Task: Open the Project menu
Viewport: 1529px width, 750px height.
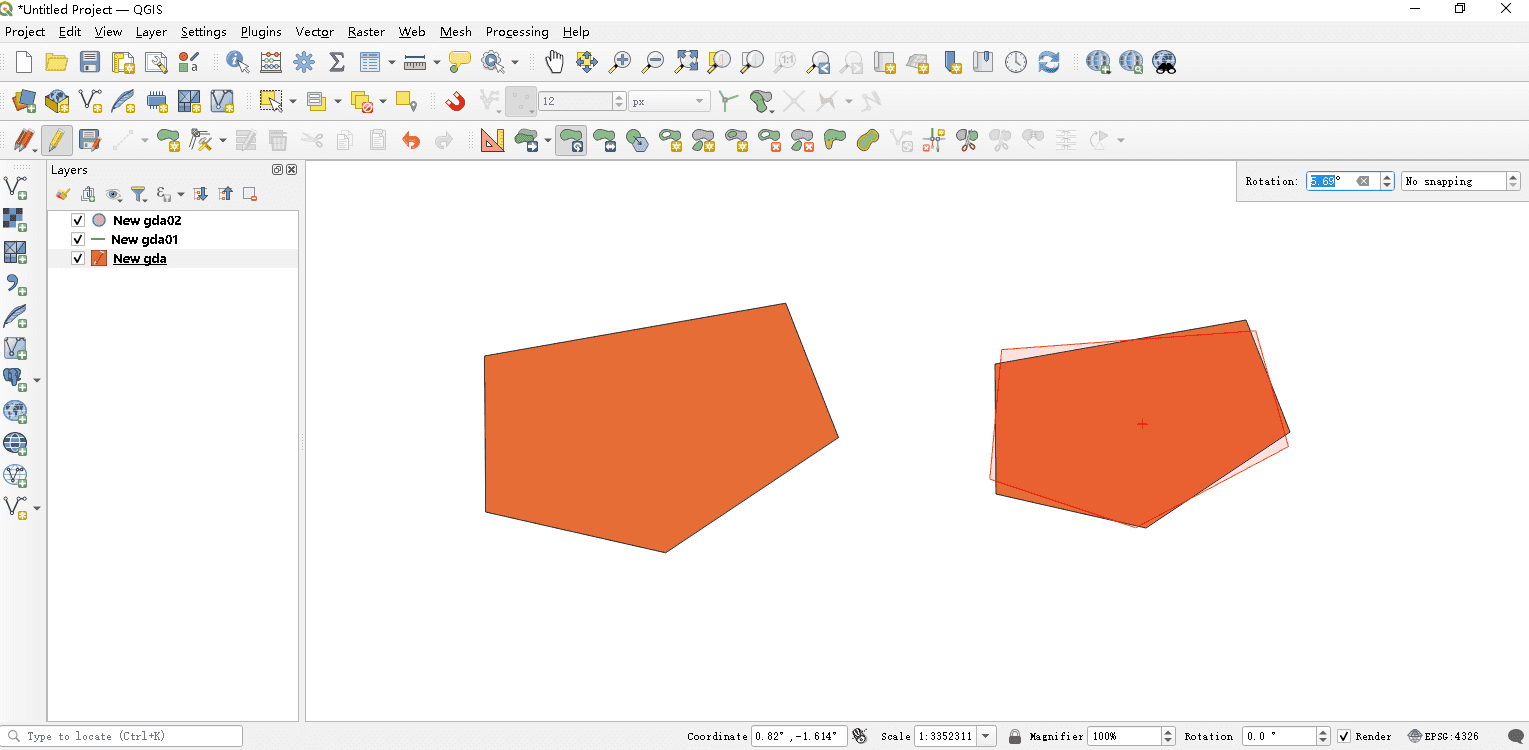Action: click(x=25, y=32)
